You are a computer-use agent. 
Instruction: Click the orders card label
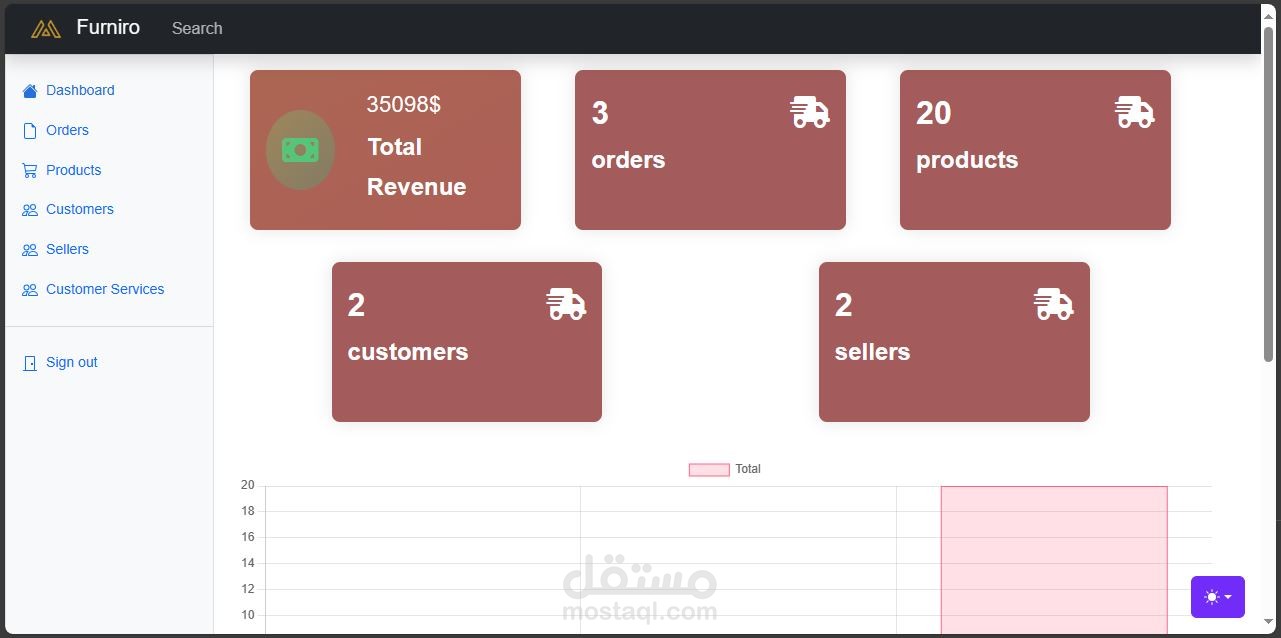point(628,160)
